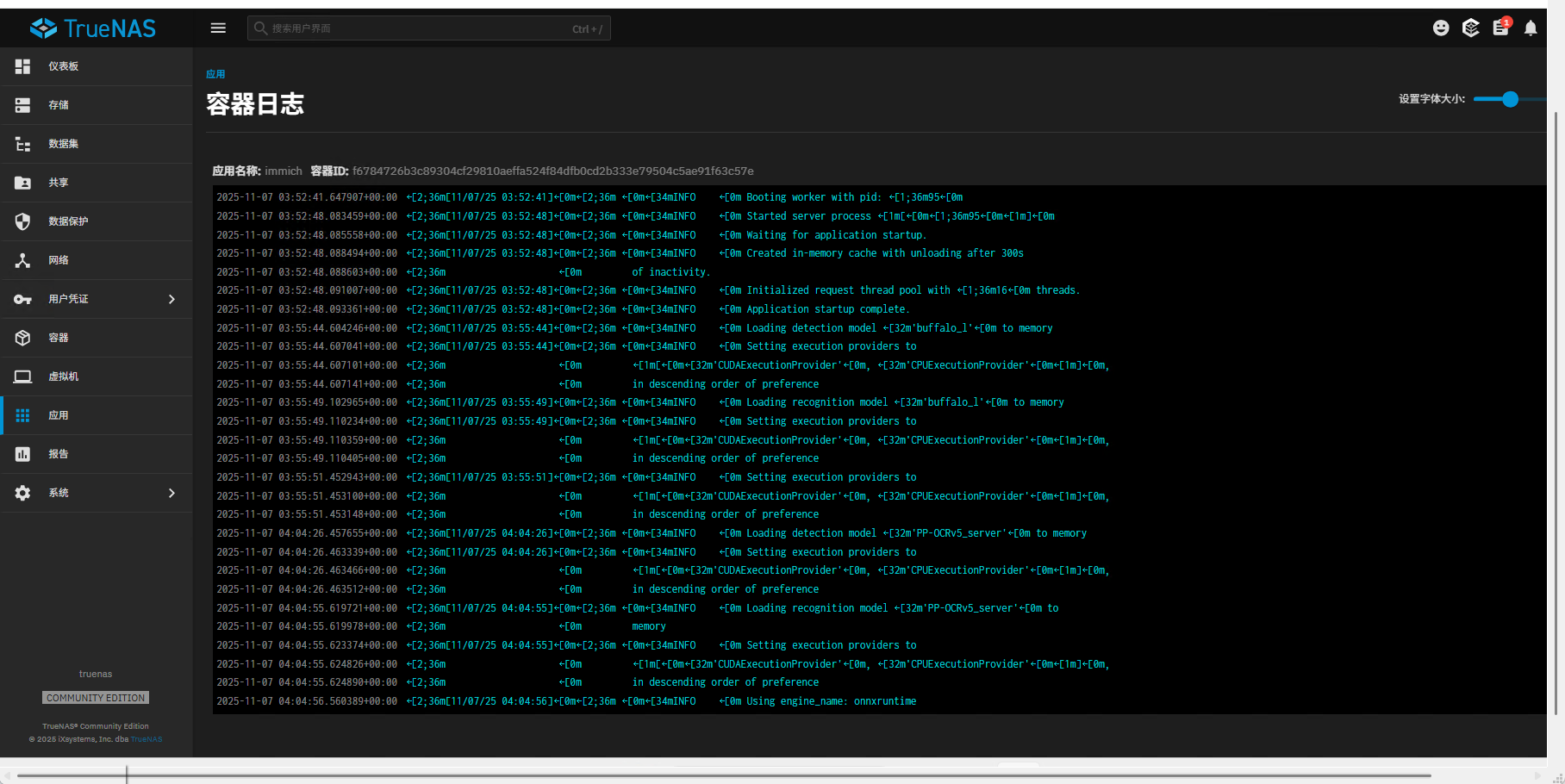Click log line 'Created in-memory cache'
Viewport: 1565px width, 784px height.
(x=620, y=253)
